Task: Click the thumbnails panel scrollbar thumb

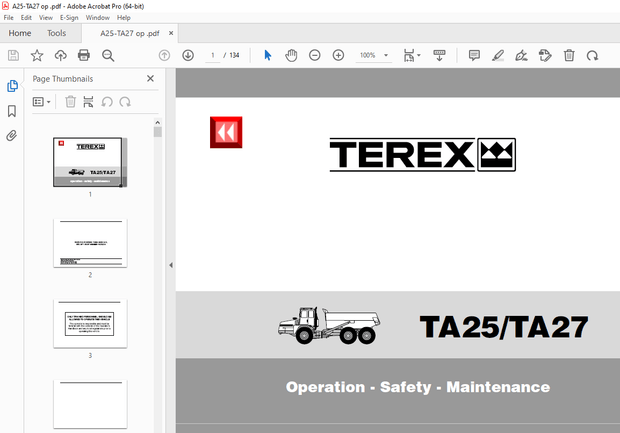Action: 158,132
